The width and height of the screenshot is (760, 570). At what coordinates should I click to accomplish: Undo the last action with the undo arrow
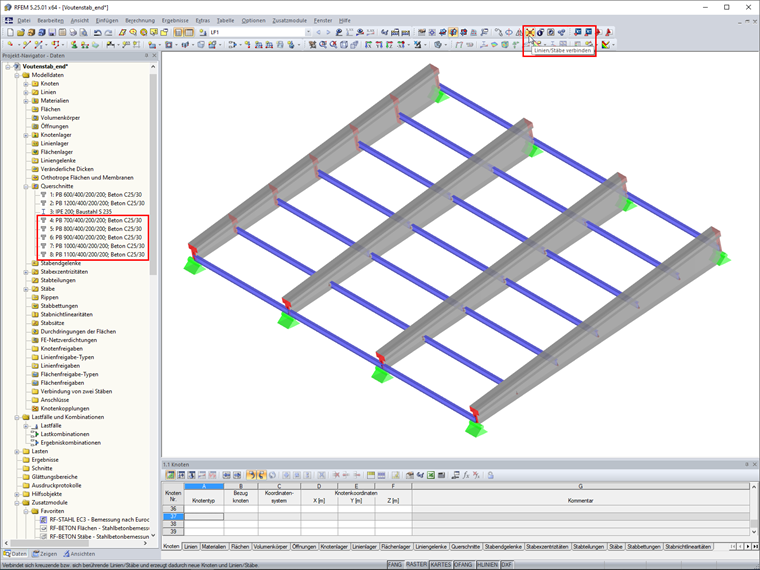click(97, 32)
